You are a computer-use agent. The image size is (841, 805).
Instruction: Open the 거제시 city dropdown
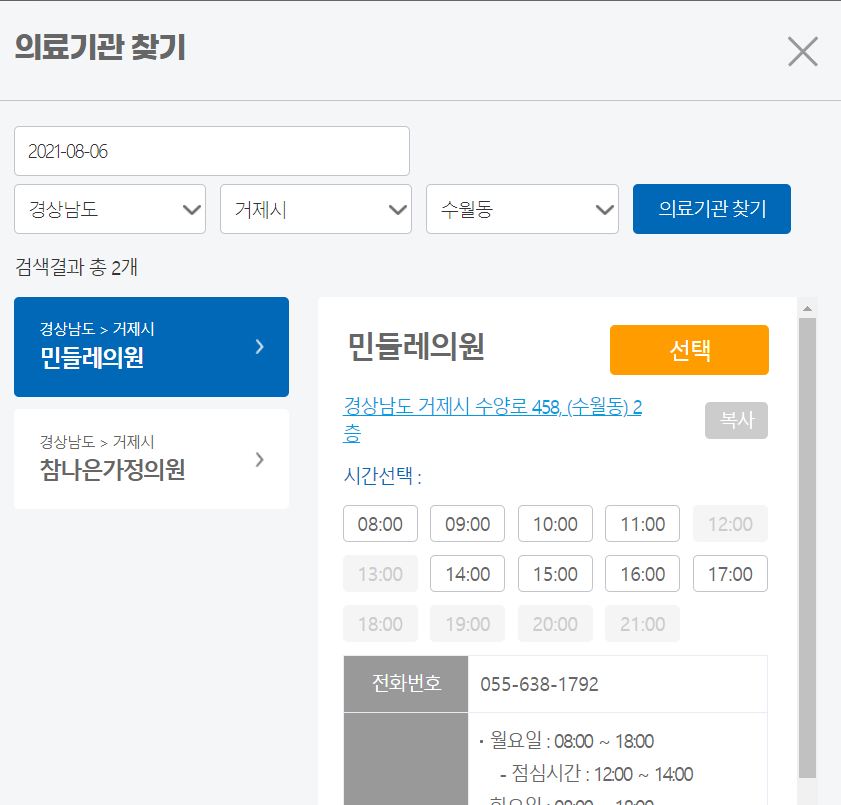click(316, 209)
